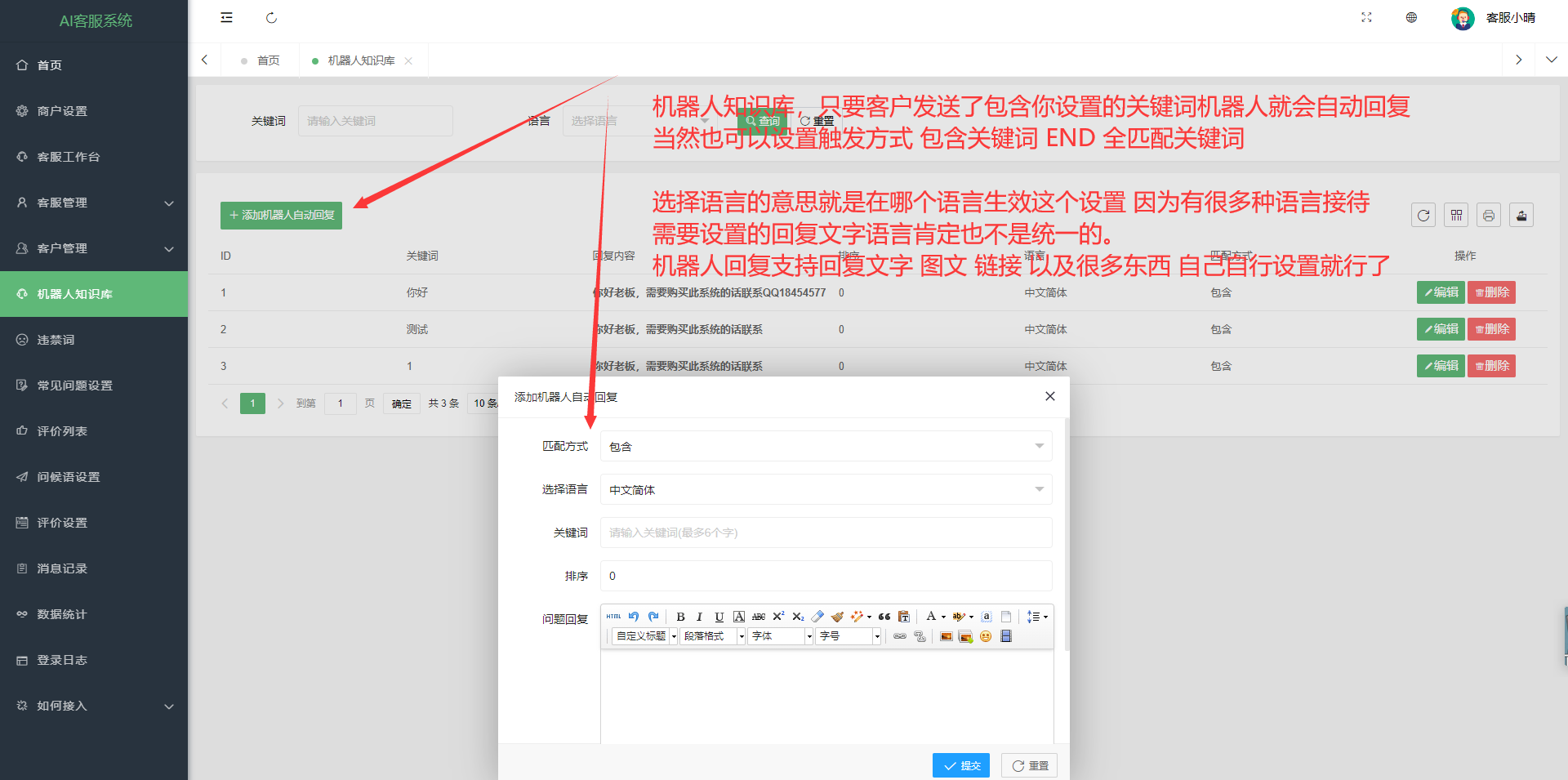Click paste as plain text icon
The width and height of the screenshot is (1568, 780).
tap(904, 617)
